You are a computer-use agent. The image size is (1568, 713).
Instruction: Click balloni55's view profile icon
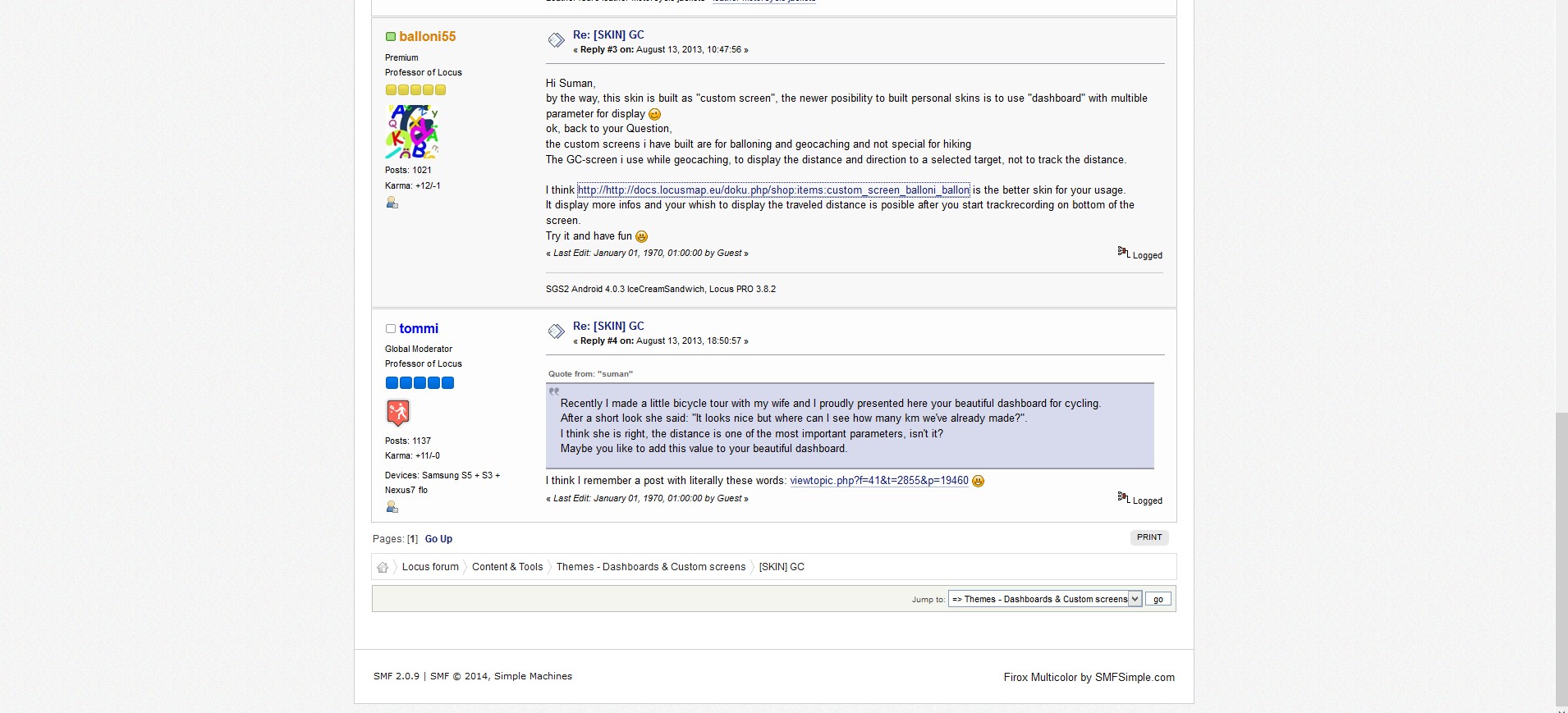click(392, 203)
